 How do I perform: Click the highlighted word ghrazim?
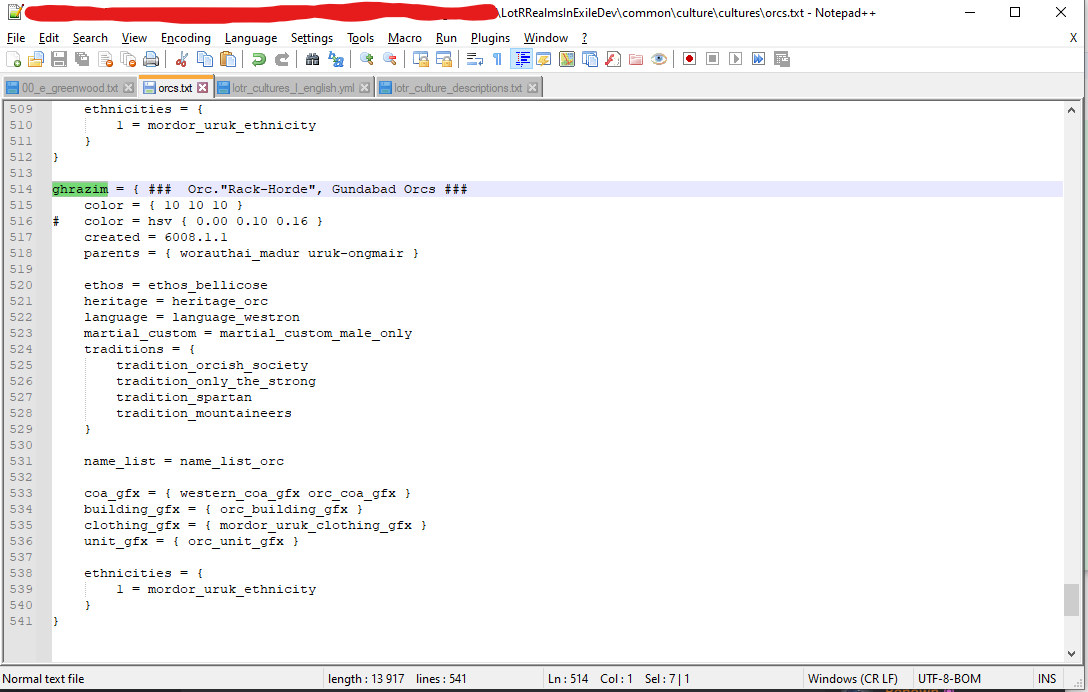(80, 189)
